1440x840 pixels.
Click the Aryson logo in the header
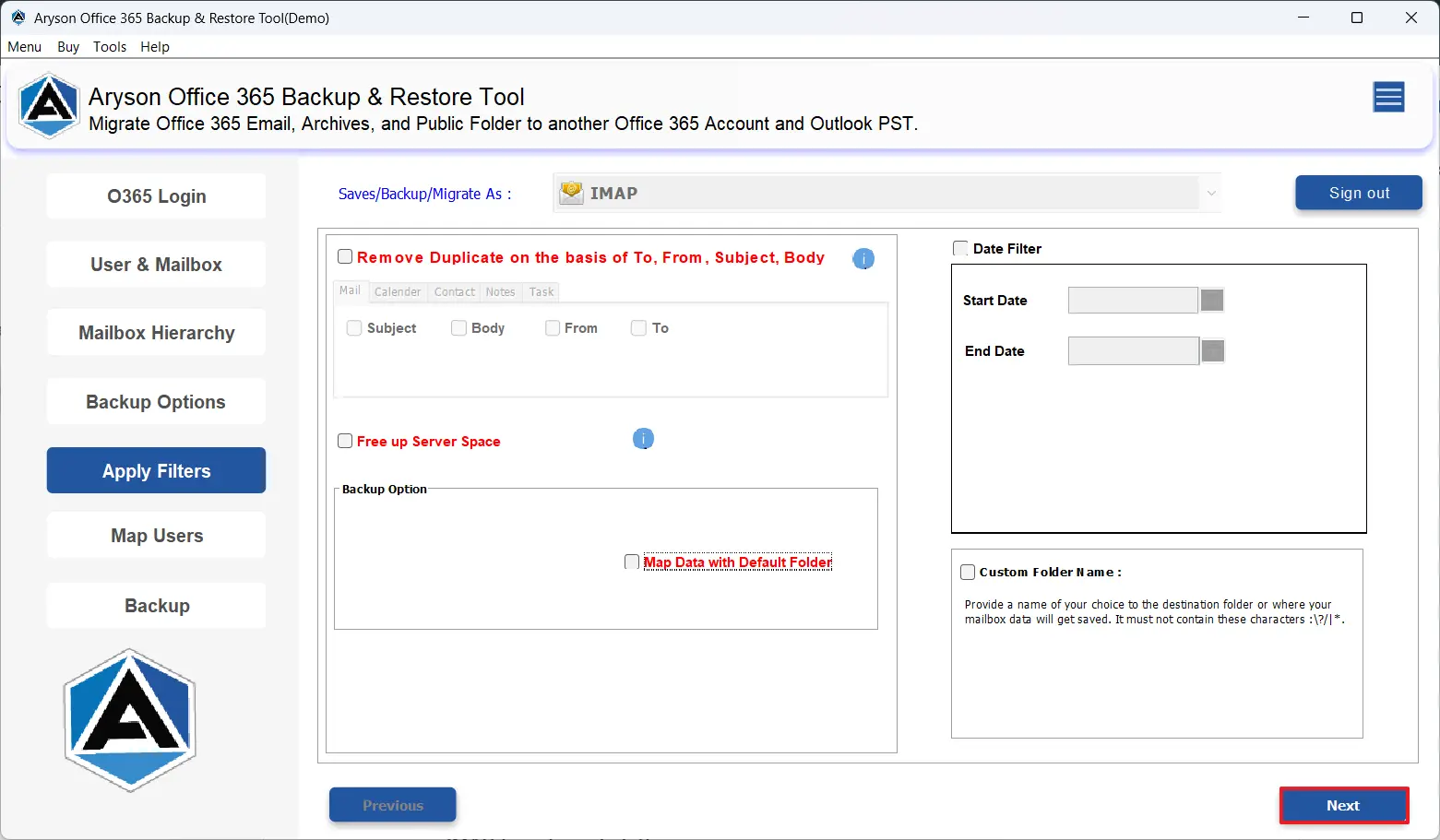click(x=49, y=106)
